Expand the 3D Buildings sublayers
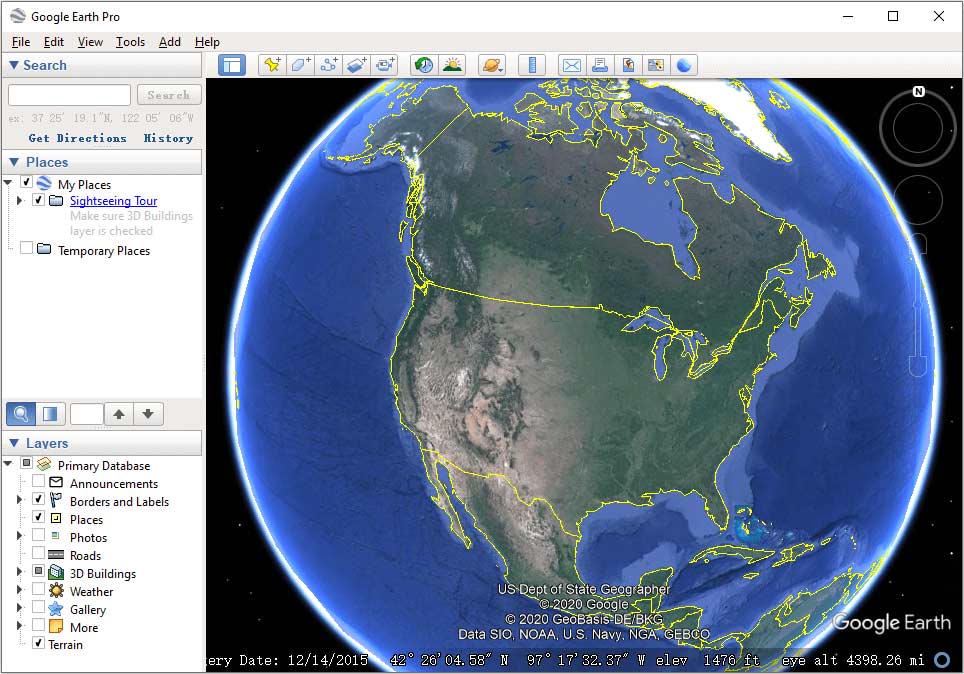This screenshot has width=964, height=674. [20, 572]
